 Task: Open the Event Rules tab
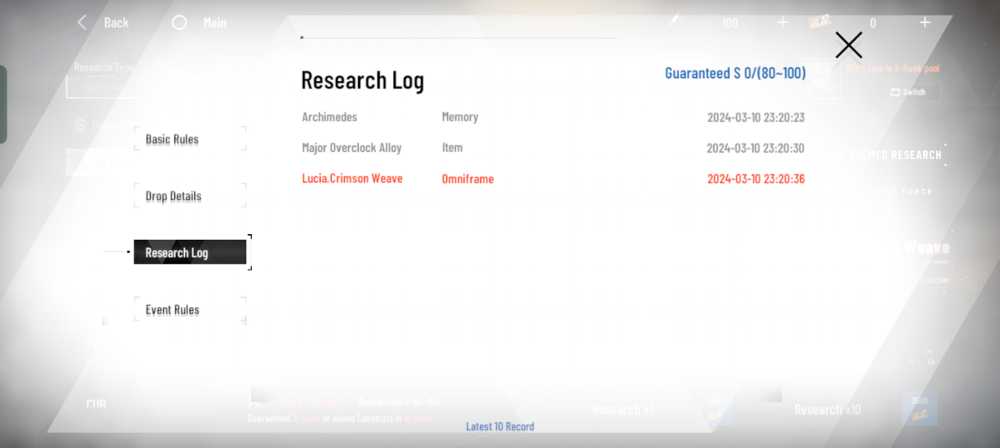[x=189, y=310]
